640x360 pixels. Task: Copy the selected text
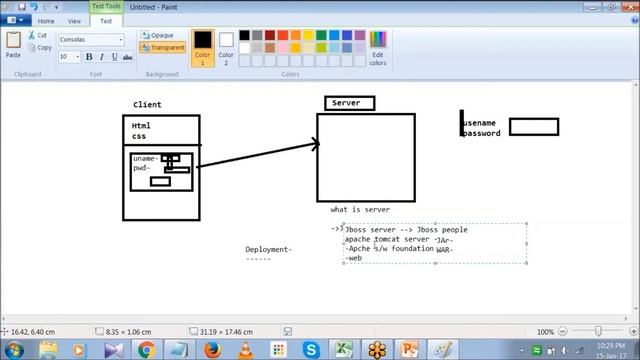[40, 48]
